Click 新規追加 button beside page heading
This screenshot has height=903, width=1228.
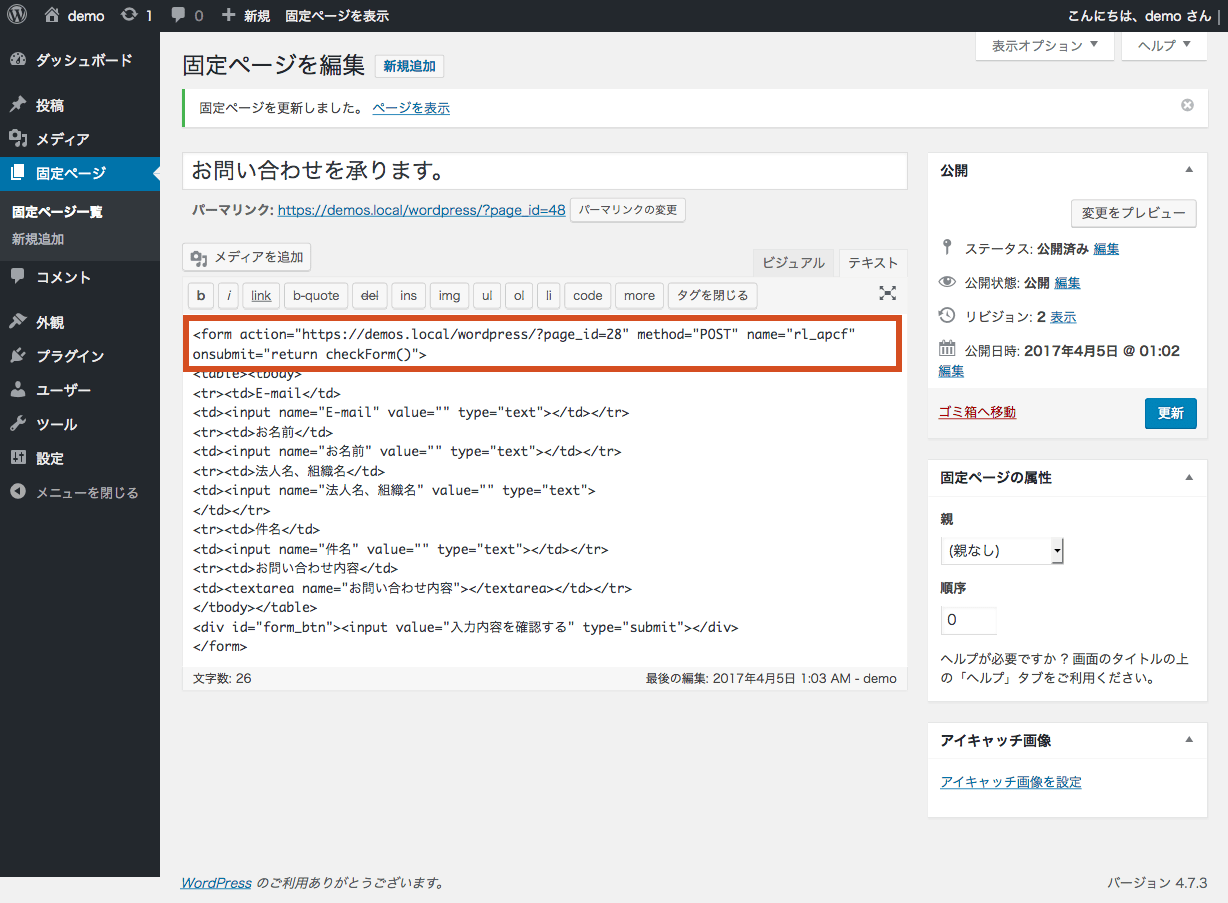tap(409, 66)
